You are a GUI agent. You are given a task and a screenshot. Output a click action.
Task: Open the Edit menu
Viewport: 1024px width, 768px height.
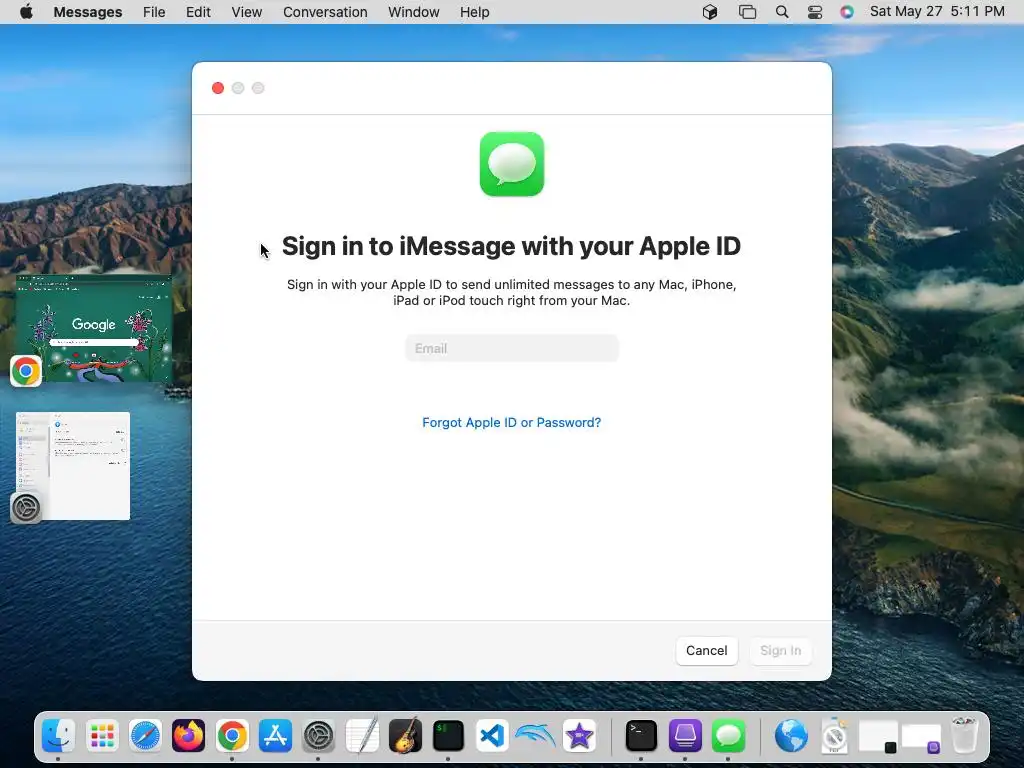click(x=198, y=12)
